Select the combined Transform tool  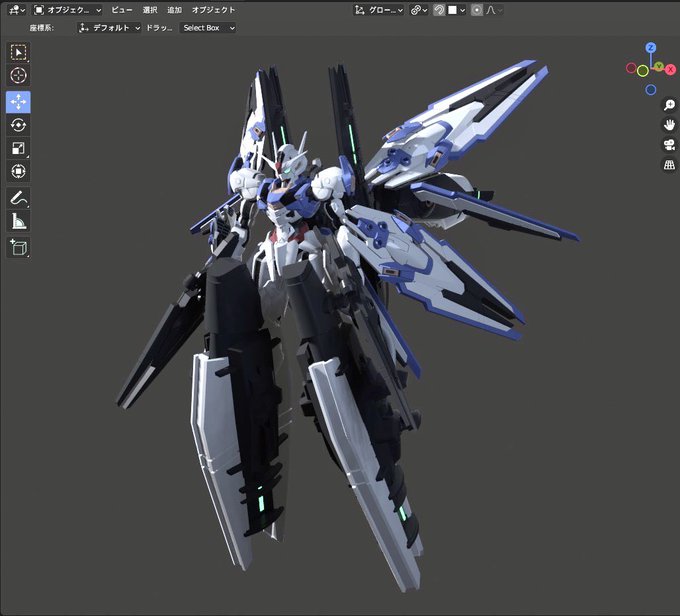point(18,171)
